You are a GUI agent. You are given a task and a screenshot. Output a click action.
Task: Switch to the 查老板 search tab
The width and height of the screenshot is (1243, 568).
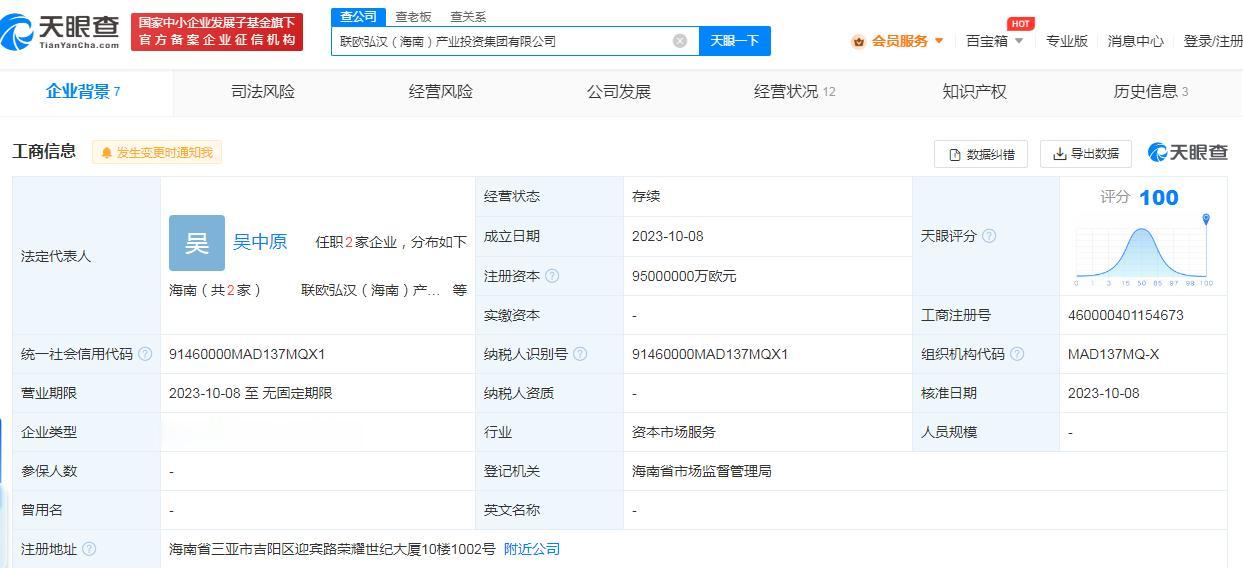(413, 17)
